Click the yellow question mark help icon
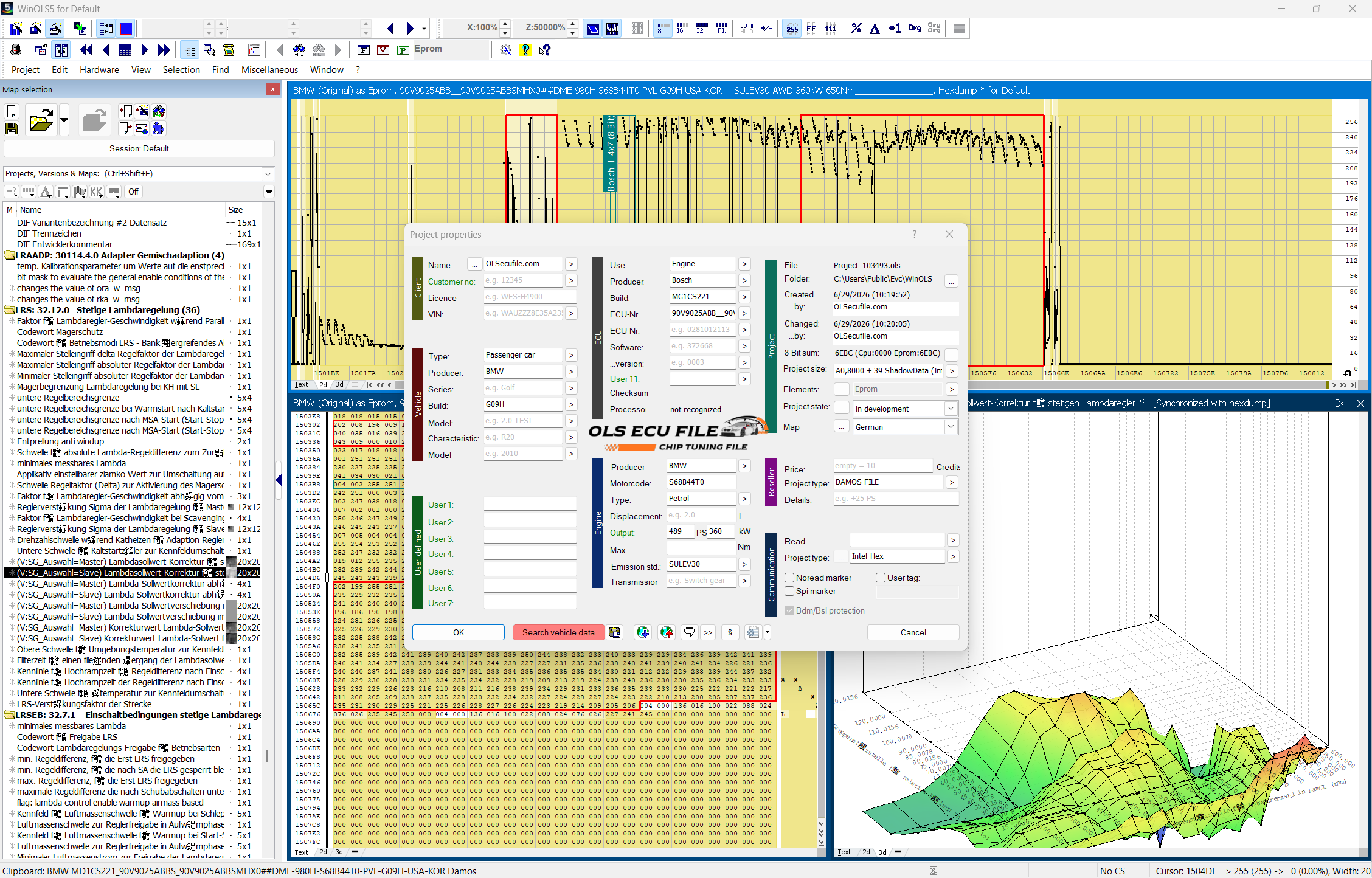The width and height of the screenshot is (1372, 878). click(x=525, y=50)
